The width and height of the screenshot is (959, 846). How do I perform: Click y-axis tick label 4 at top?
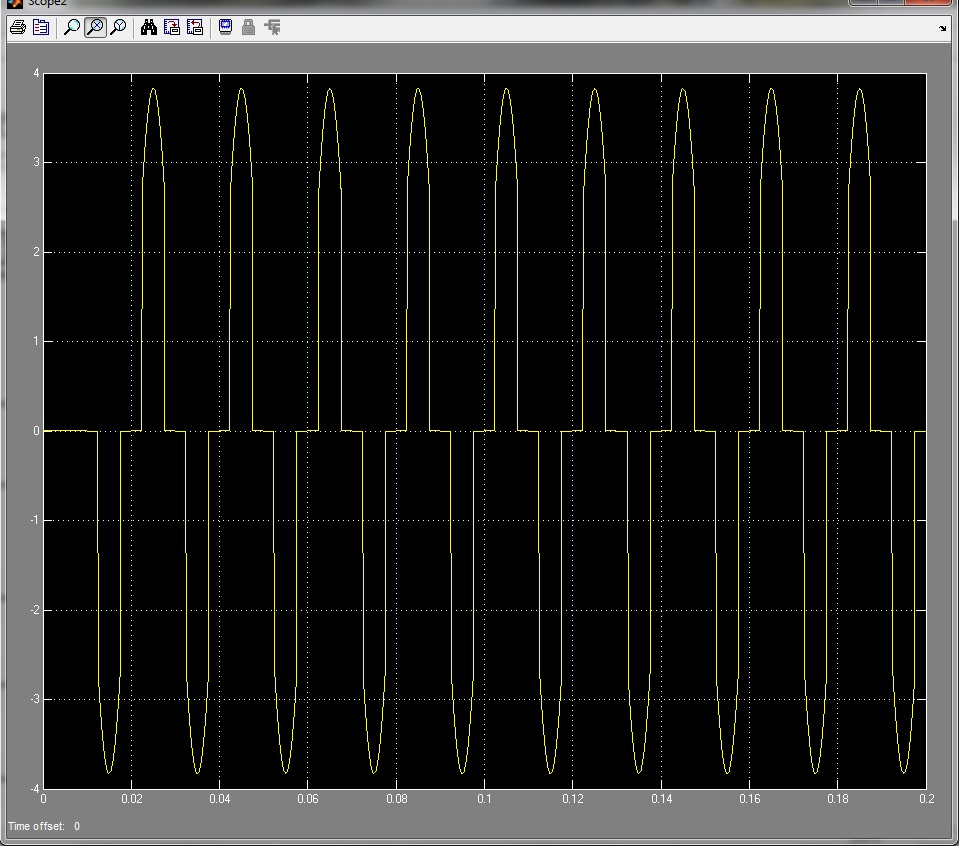point(36,73)
